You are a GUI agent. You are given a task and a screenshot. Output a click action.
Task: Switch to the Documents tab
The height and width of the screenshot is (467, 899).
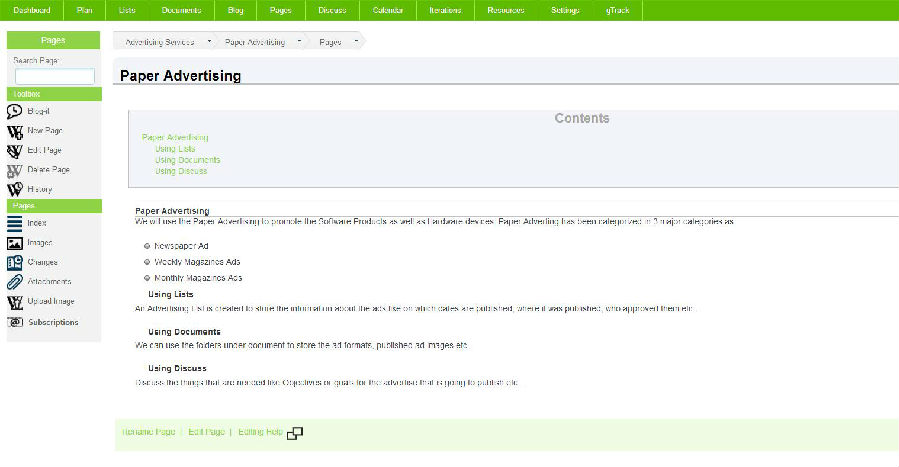point(180,10)
